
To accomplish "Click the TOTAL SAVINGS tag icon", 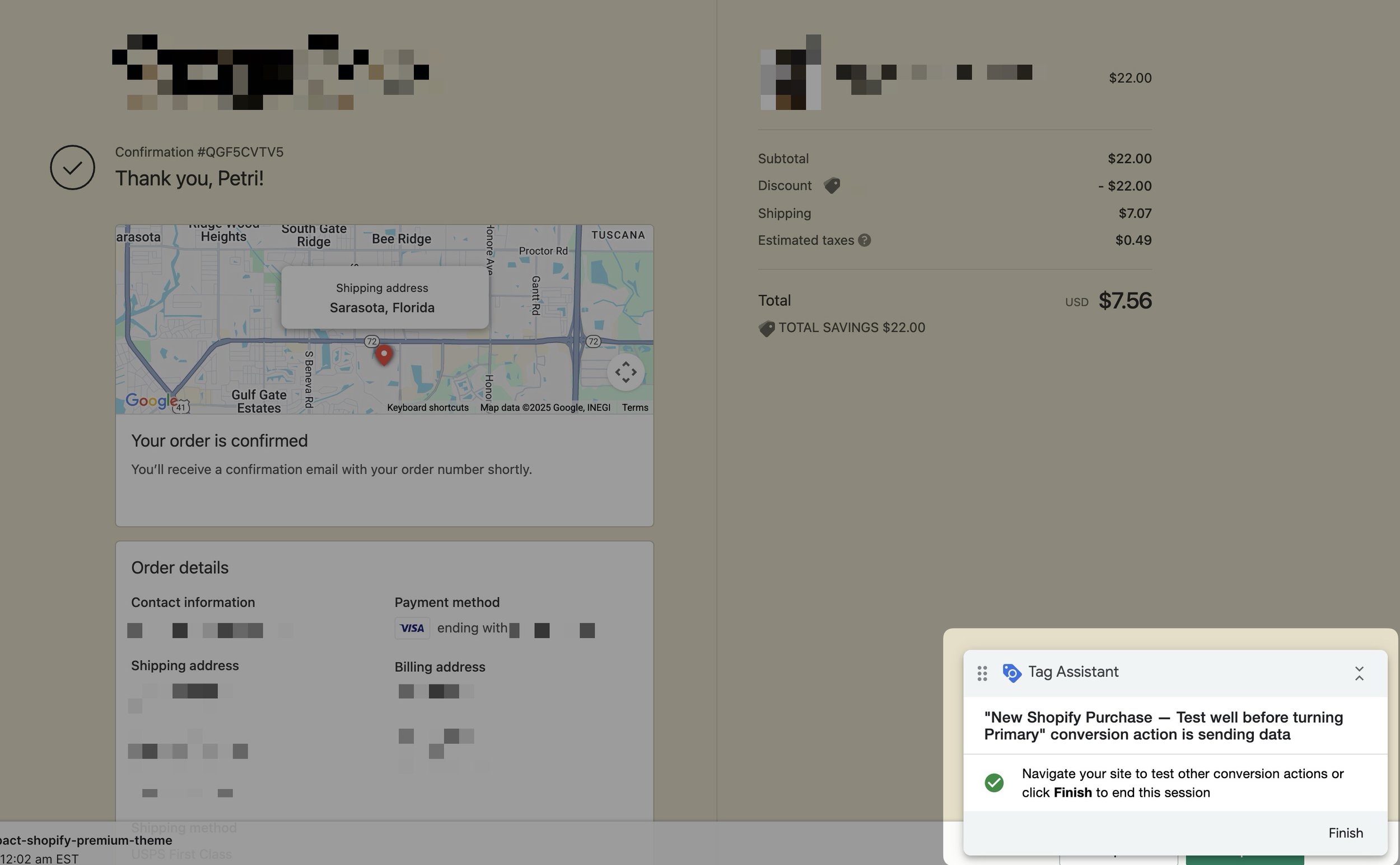I will coord(766,328).
